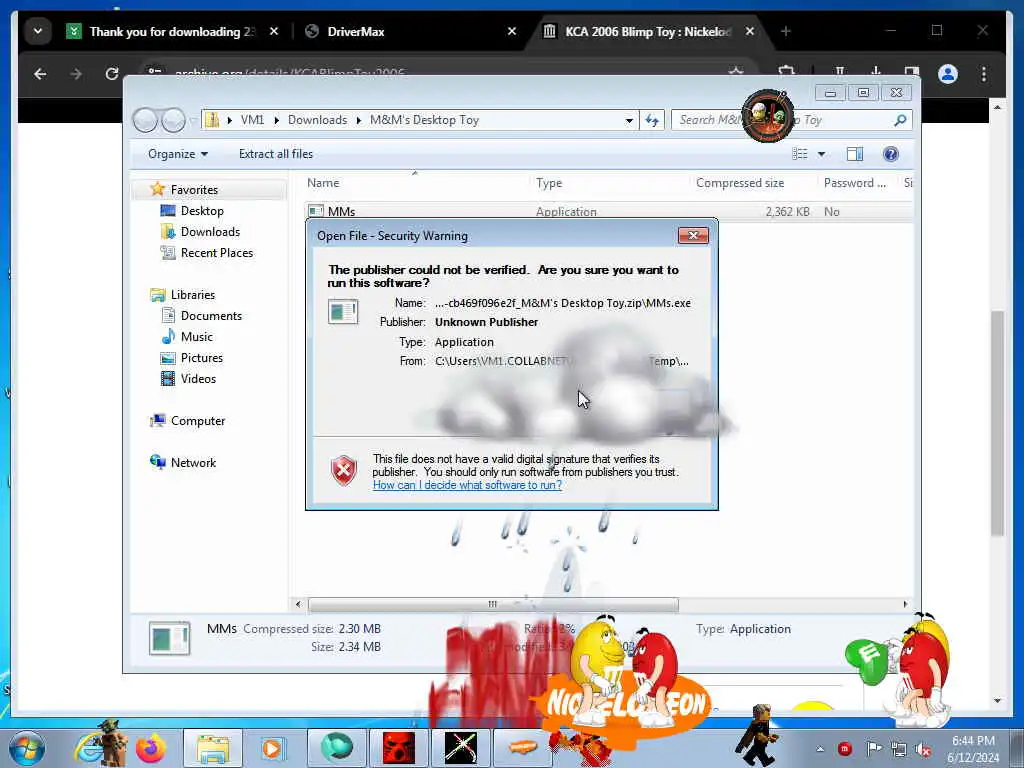
Task: Click the browser page vertical scrollbar
Action: pyautogui.click(x=997, y=423)
